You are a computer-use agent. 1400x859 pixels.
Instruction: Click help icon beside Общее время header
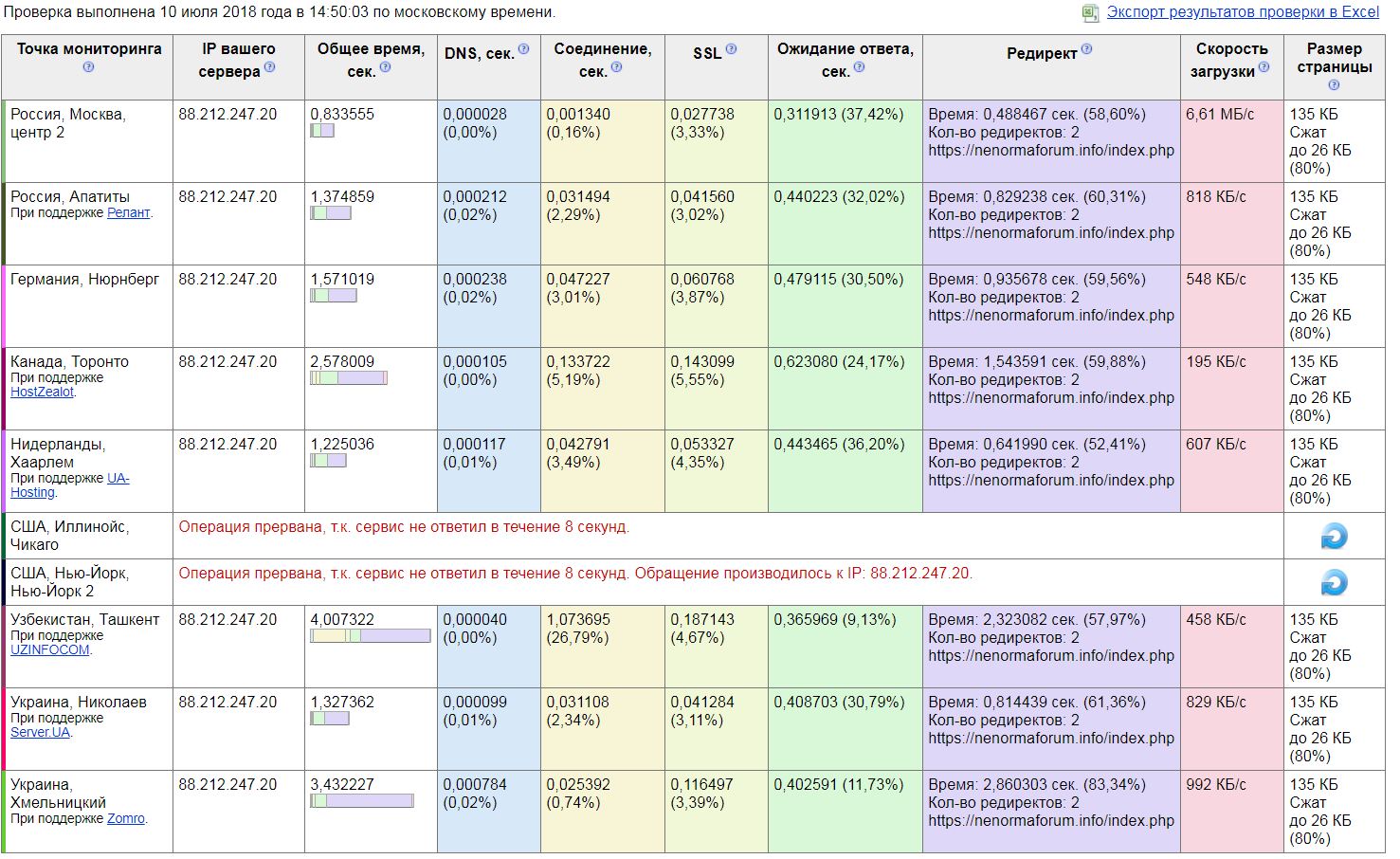click(385, 67)
